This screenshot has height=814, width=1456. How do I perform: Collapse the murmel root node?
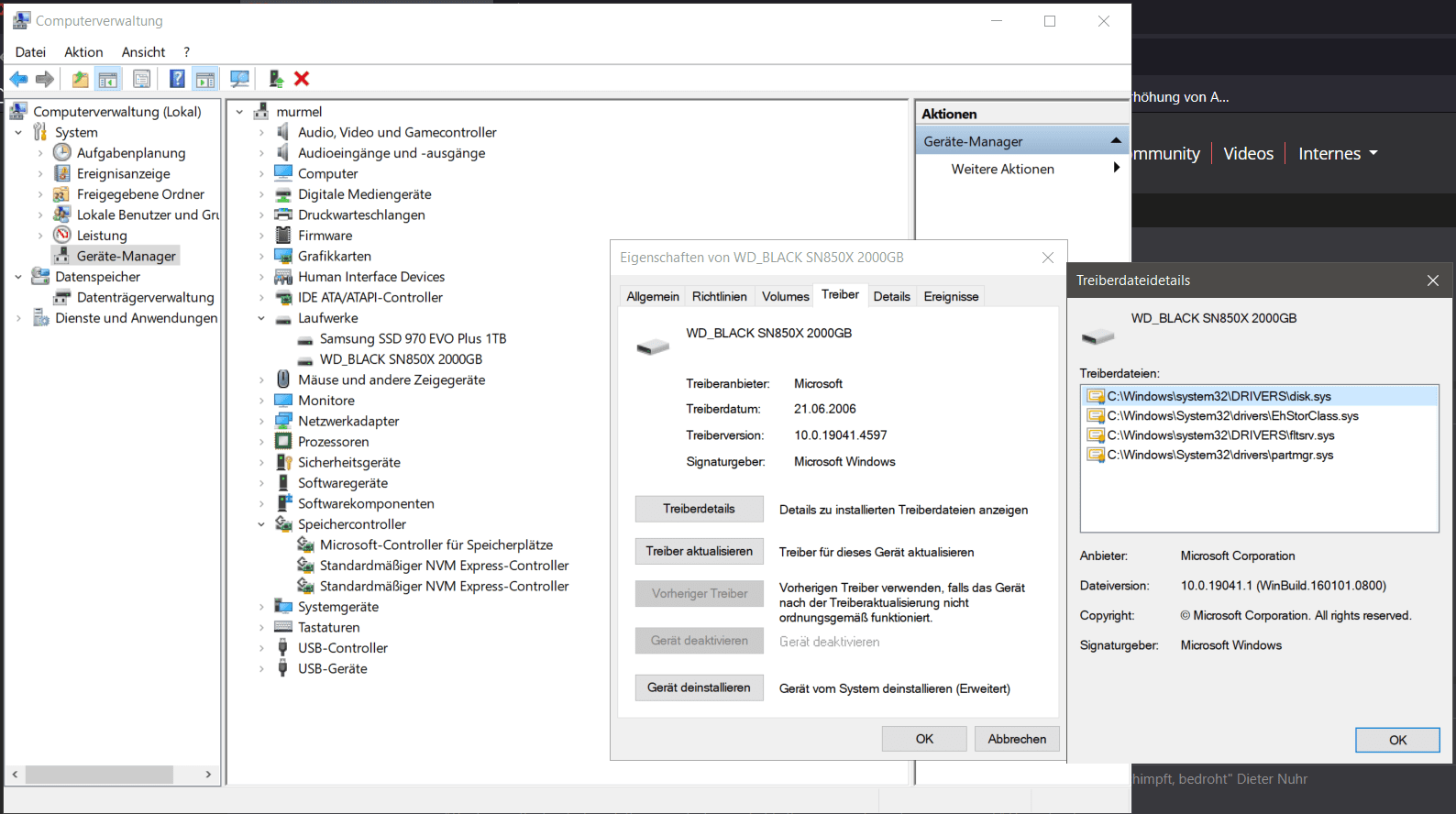click(239, 112)
